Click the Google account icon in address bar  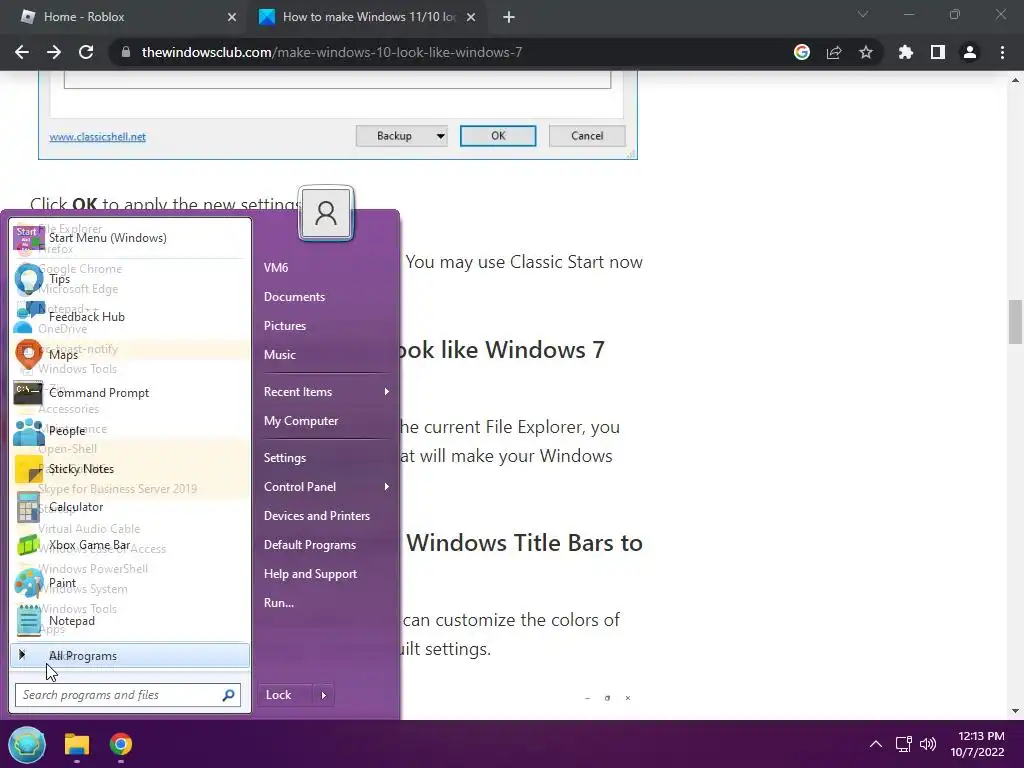click(x=802, y=52)
